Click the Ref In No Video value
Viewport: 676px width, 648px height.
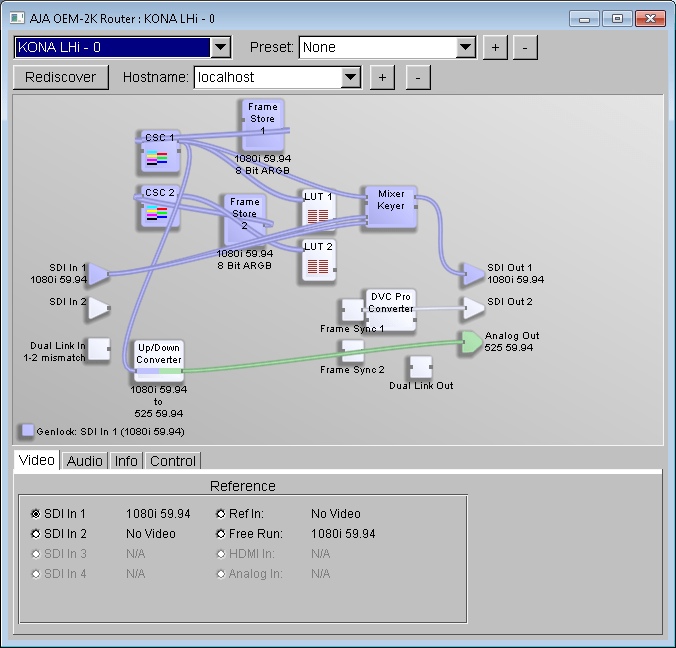[x=336, y=514]
